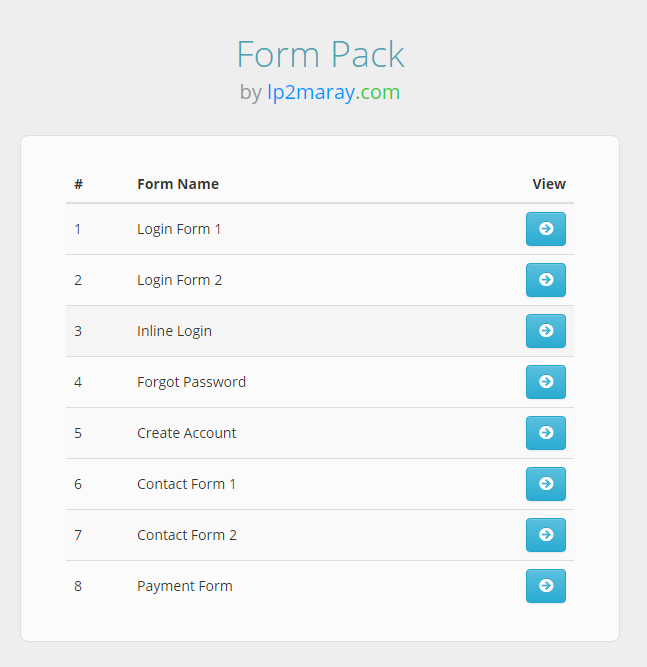This screenshot has height=667, width=647.
Task: Click the Forgot Password row label
Action: [x=191, y=382]
